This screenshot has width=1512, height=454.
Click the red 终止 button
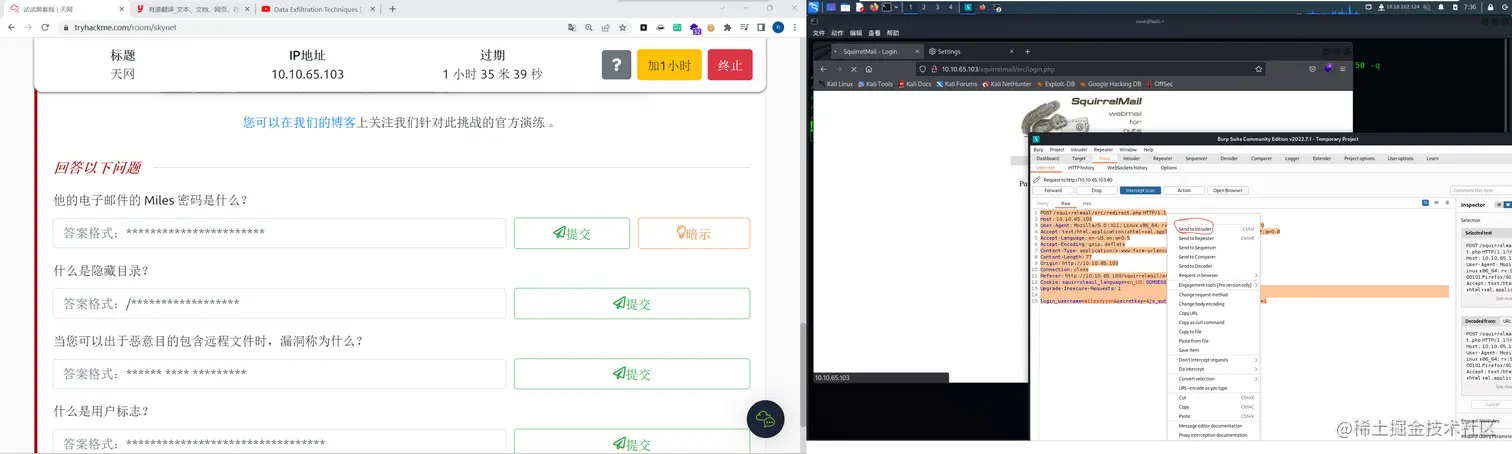[730, 65]
